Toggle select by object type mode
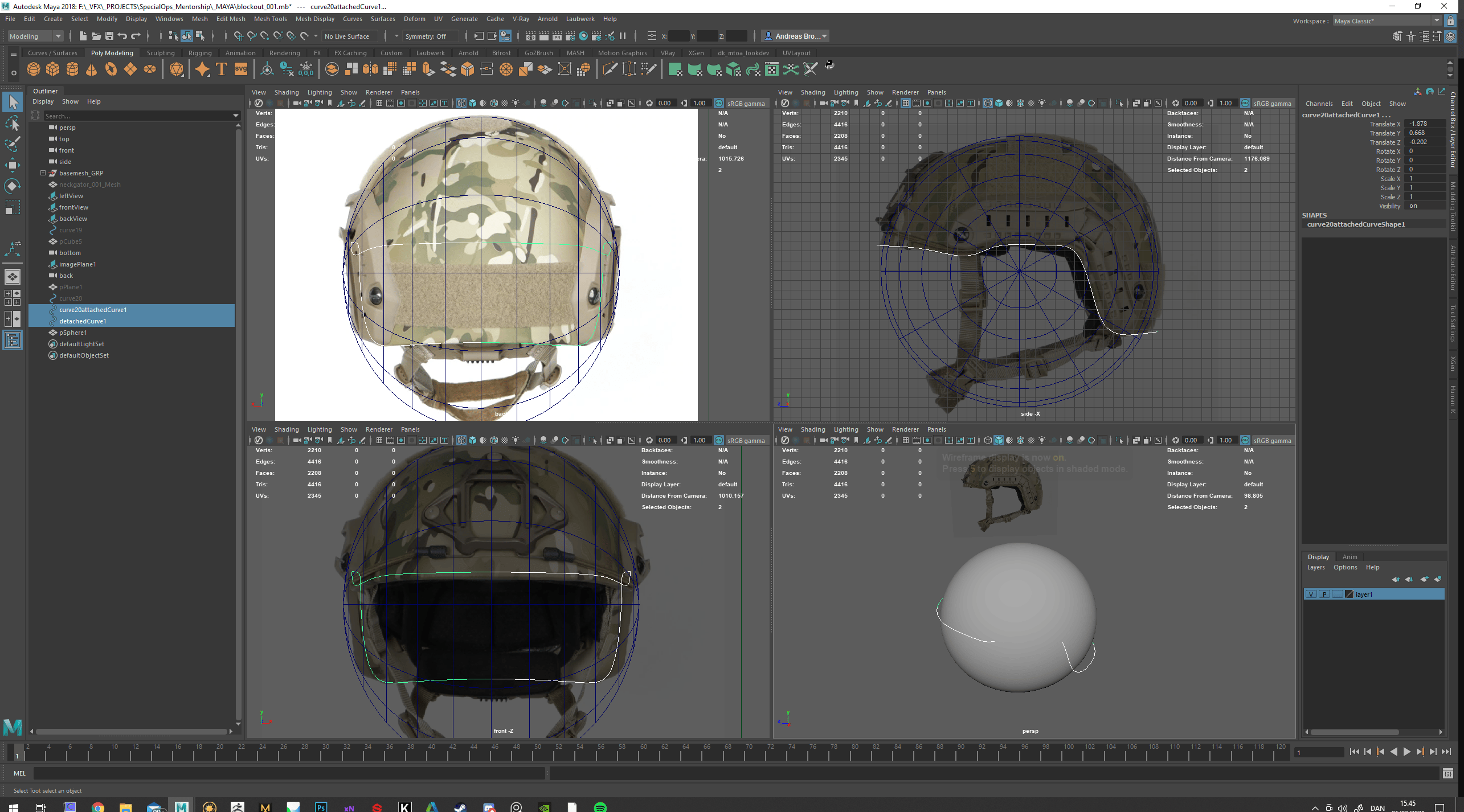1464x812 pixels. pyautogui.click(x=187, y=36)
